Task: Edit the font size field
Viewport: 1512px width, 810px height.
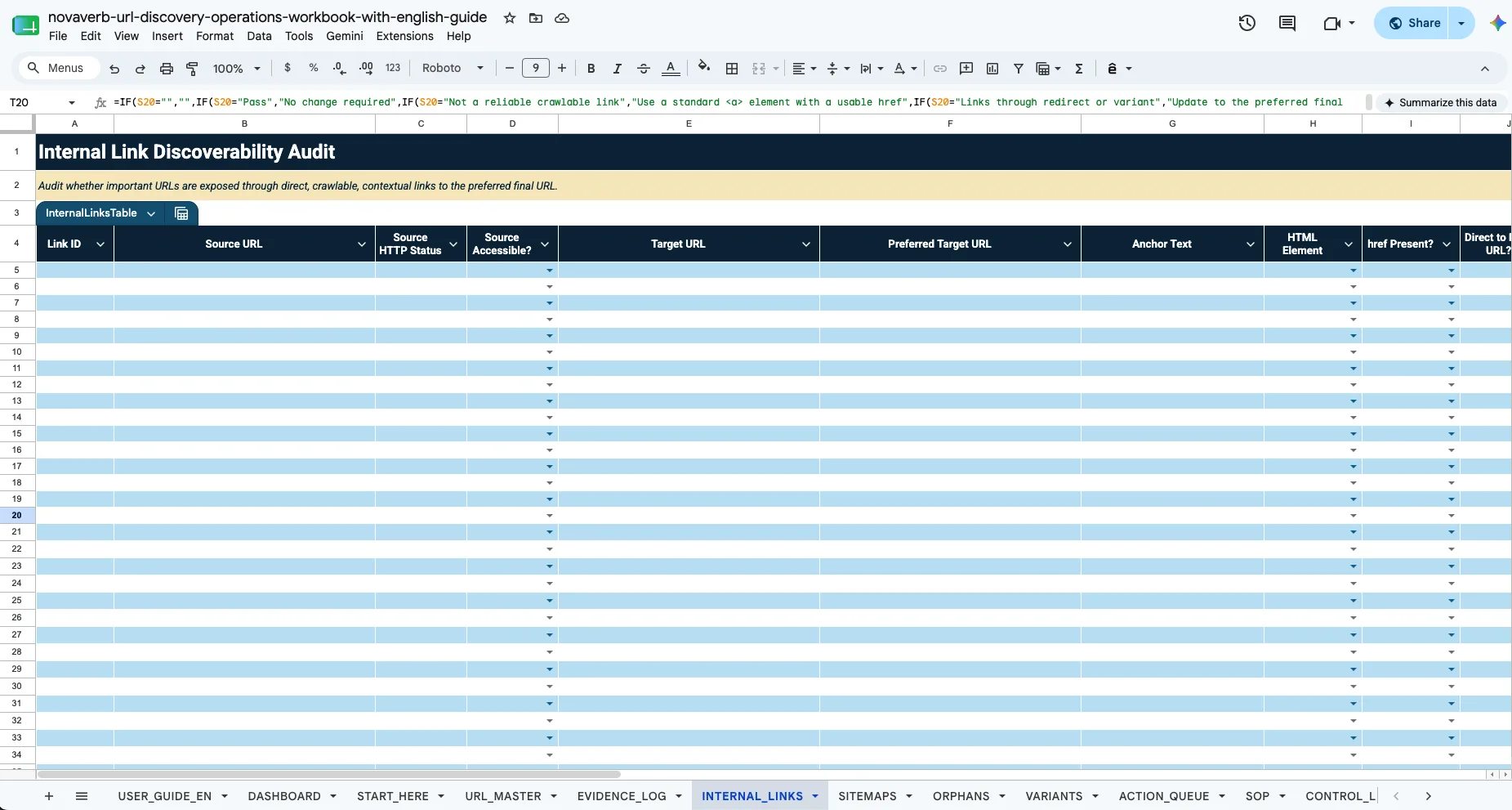Action: pos(536,69)
